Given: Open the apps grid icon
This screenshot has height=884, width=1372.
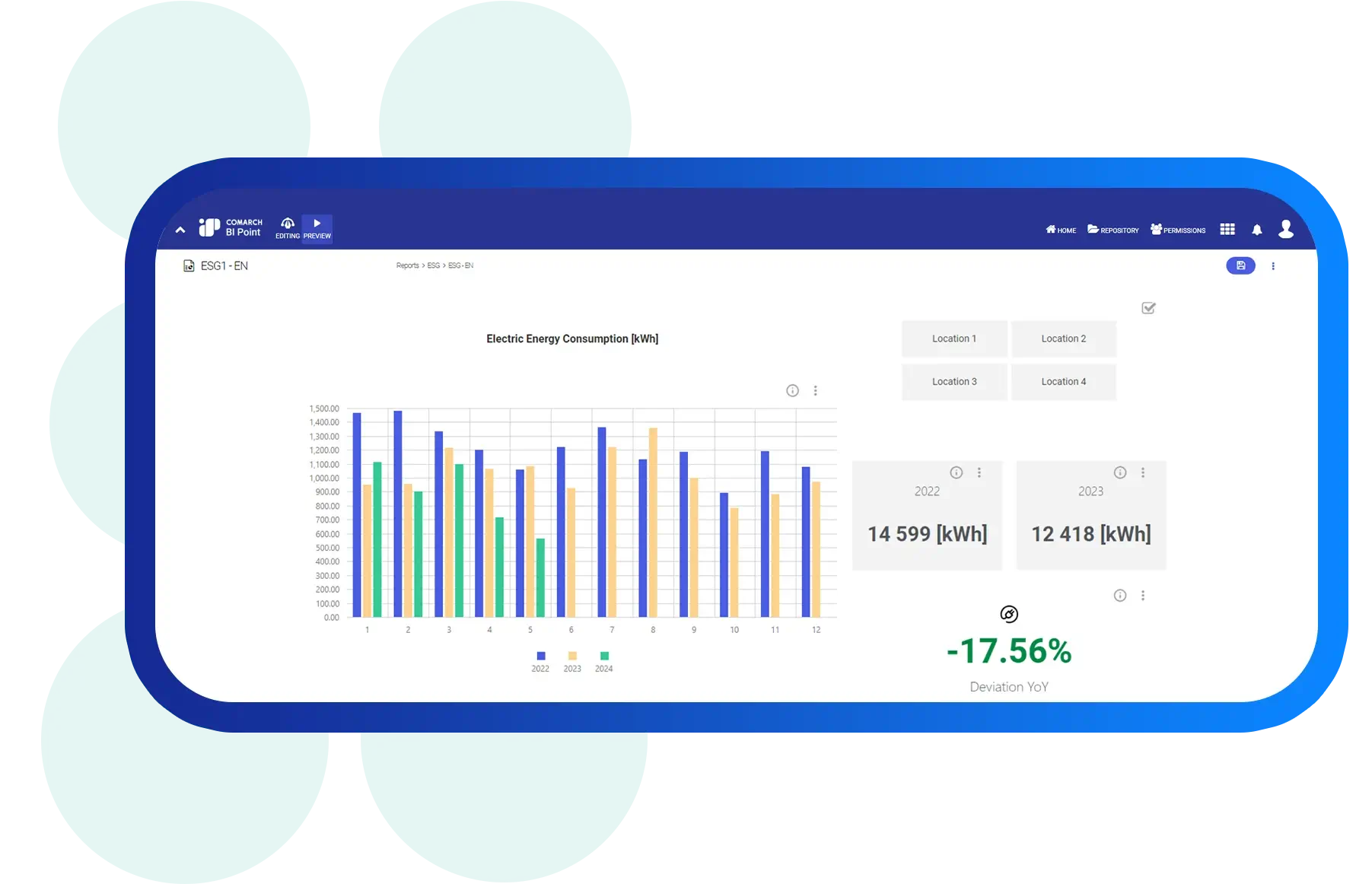Looking at the screenshot, I should (x=1227, y=230).
